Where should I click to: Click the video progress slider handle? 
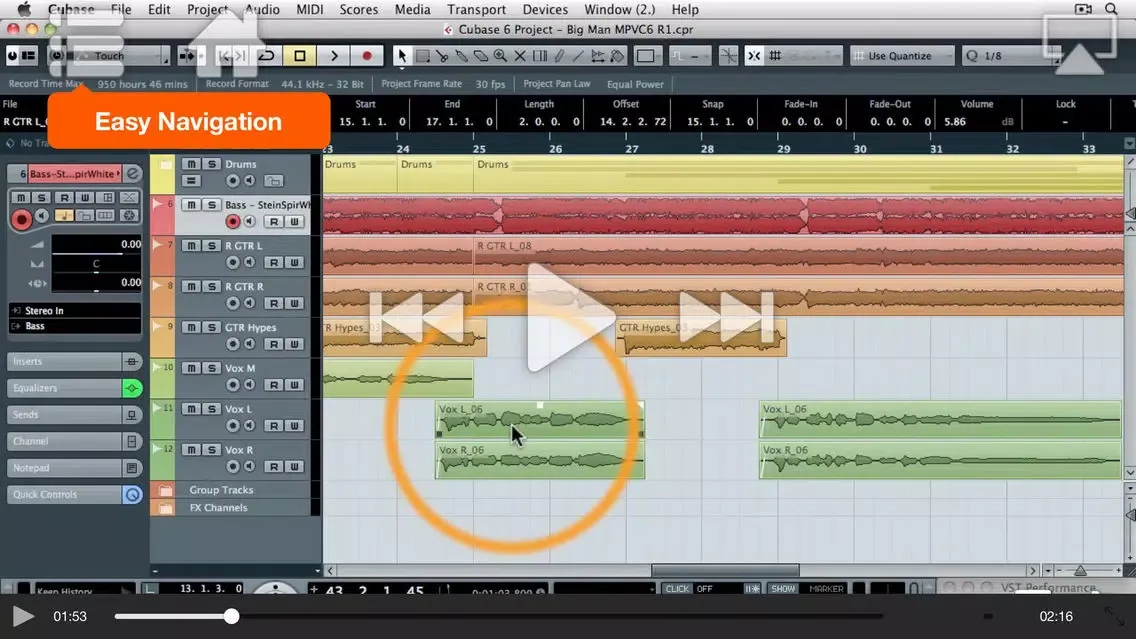[231, 617]
